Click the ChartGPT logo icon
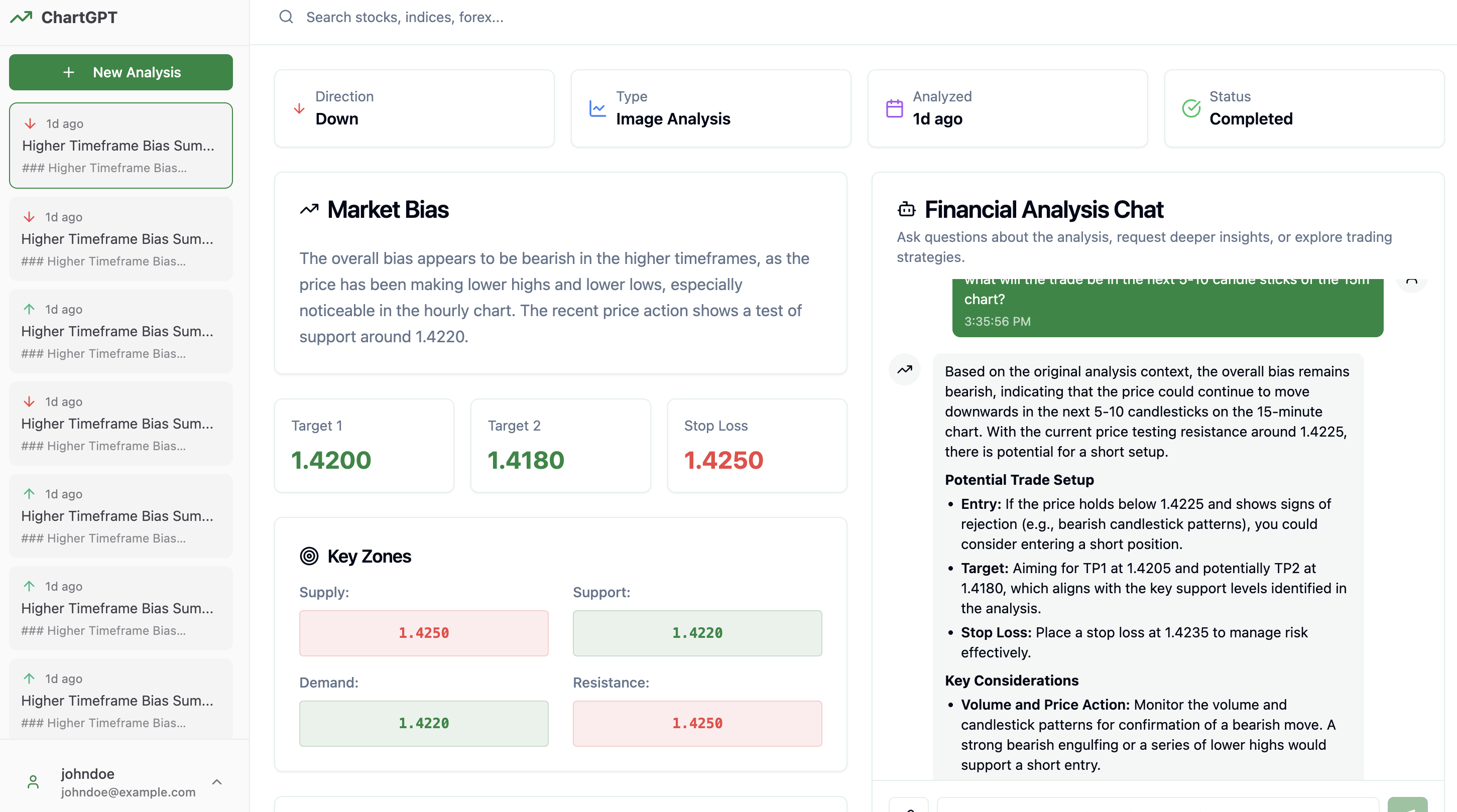 tap(21, 17)
